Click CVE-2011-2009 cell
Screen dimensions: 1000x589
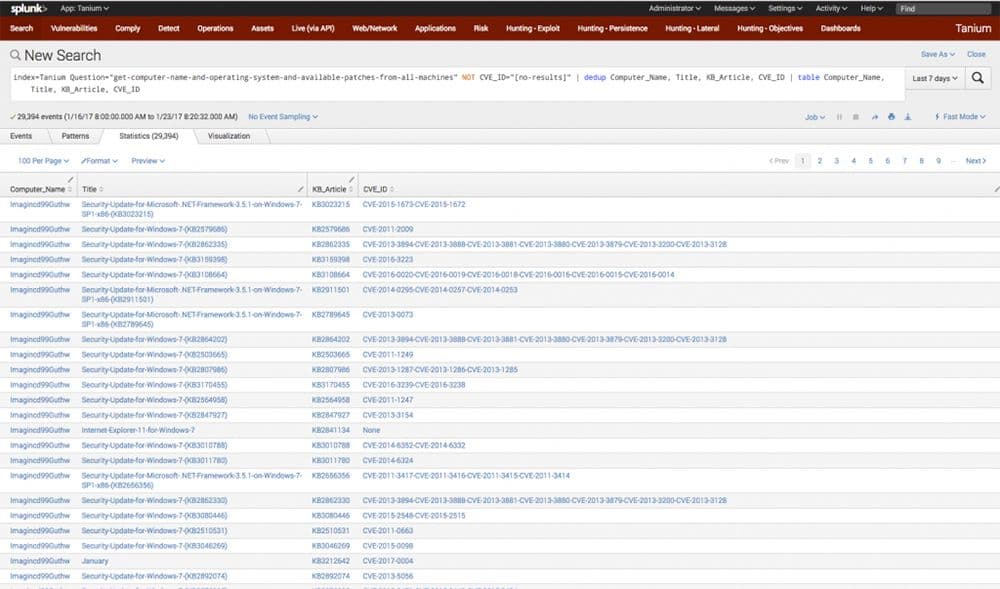pyautogui.click(x=388, y=229)
